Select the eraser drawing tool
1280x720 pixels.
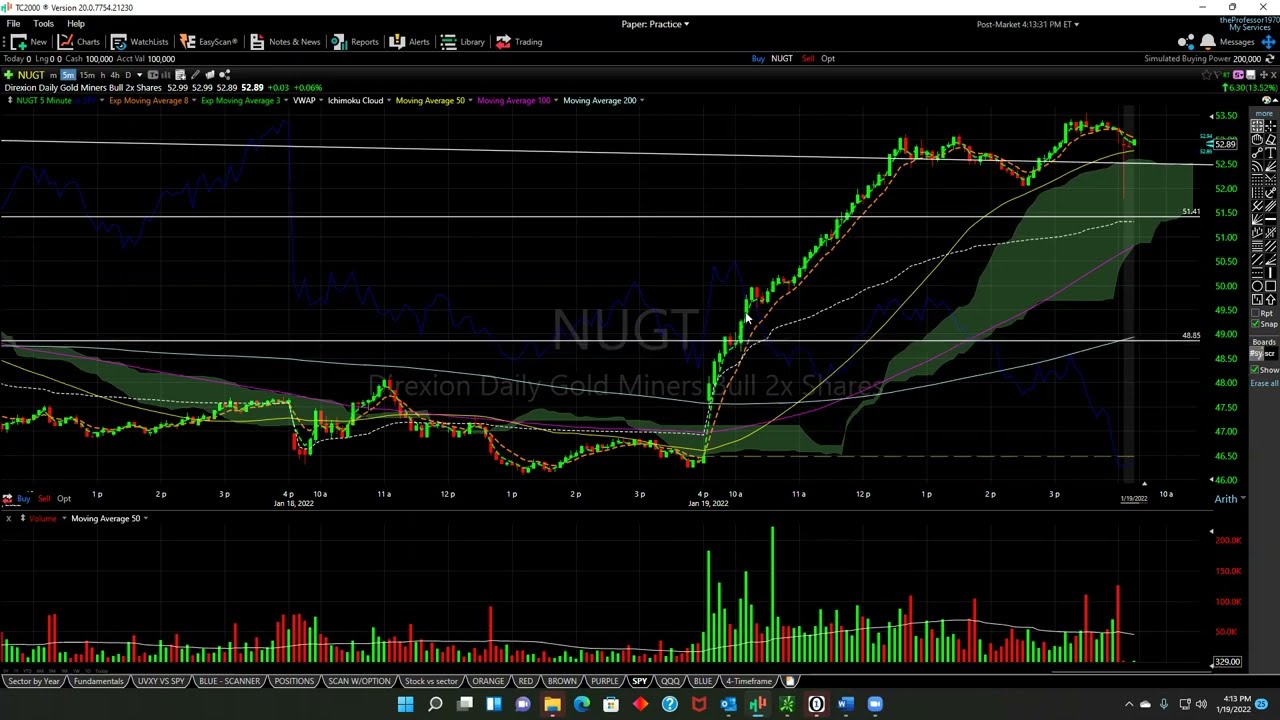click(1270, 139)
